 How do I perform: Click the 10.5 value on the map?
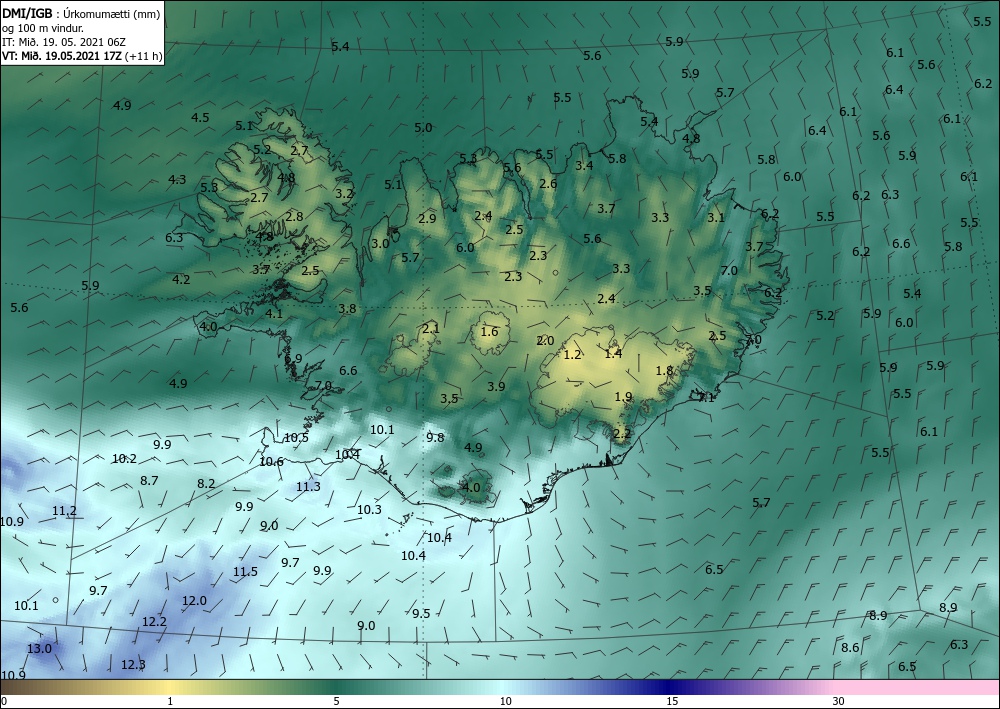click(x=296, y=437)
